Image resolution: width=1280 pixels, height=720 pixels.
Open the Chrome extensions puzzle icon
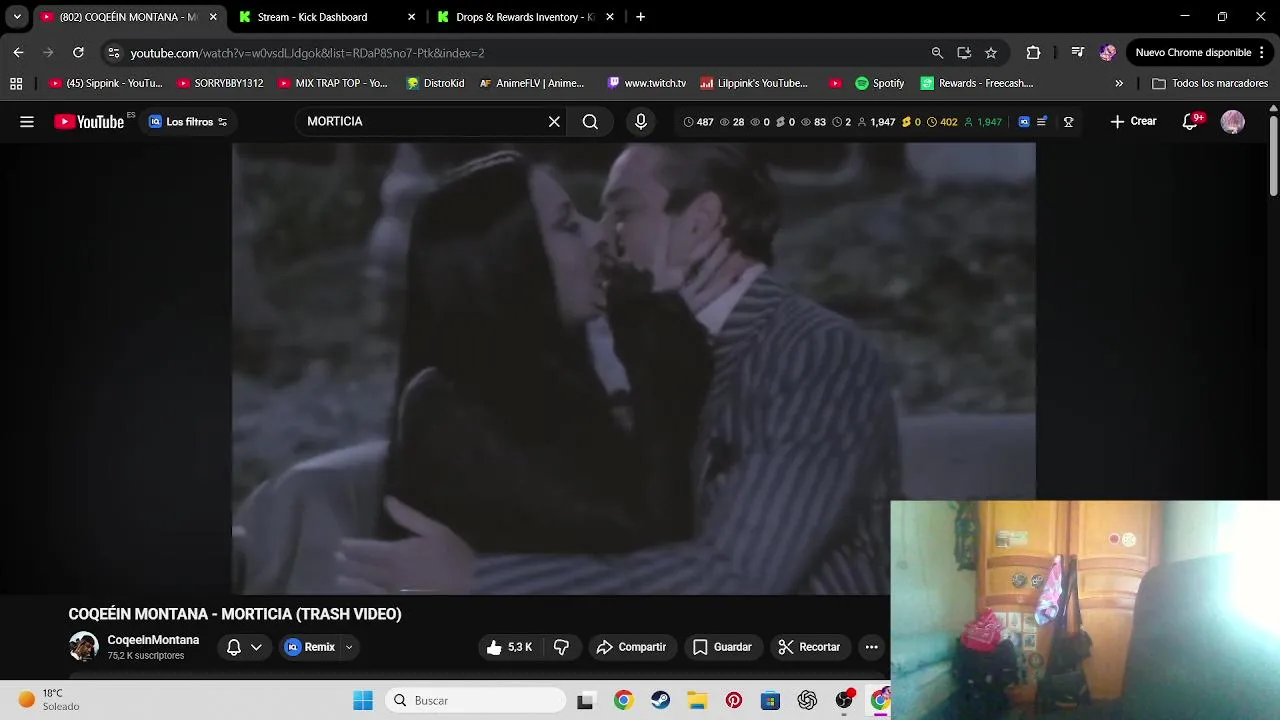point(1033,53)
